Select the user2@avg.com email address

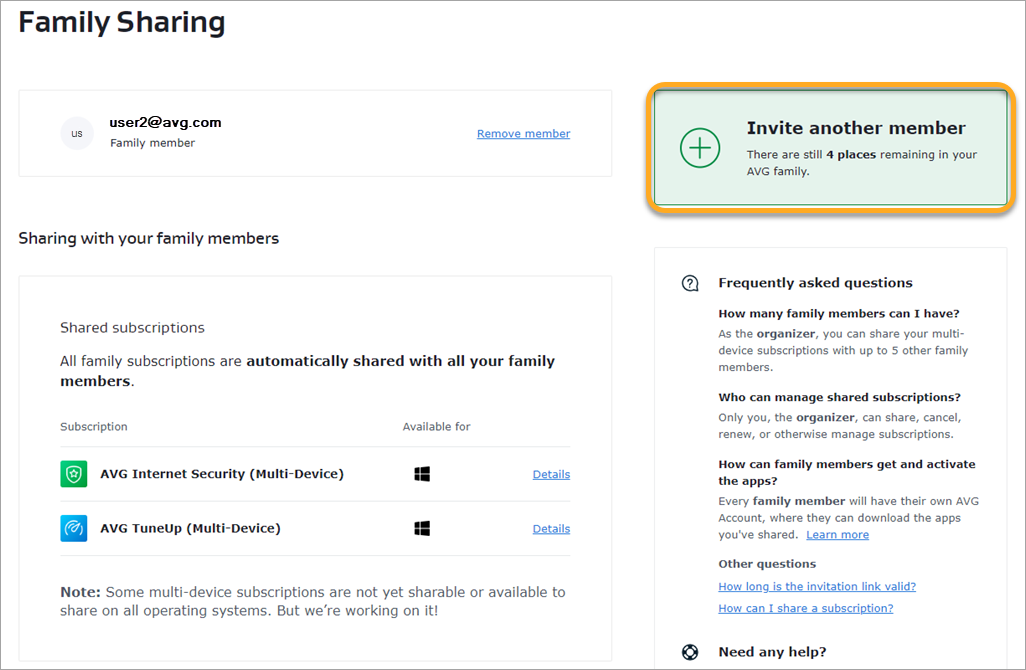(x=165, y=123)
